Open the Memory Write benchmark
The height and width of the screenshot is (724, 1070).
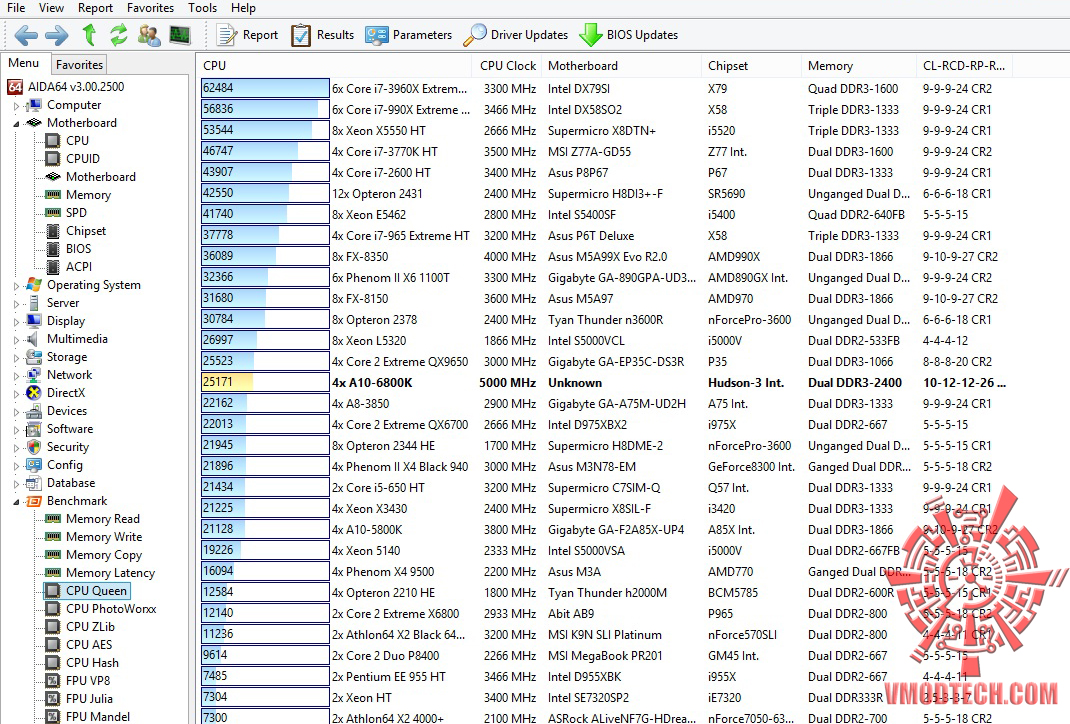click(x=104, y=537)
